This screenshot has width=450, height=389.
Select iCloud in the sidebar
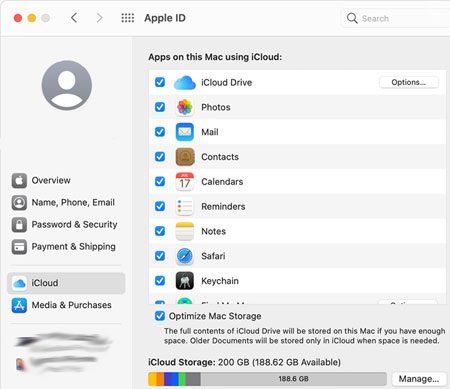(x=66, y=283)
